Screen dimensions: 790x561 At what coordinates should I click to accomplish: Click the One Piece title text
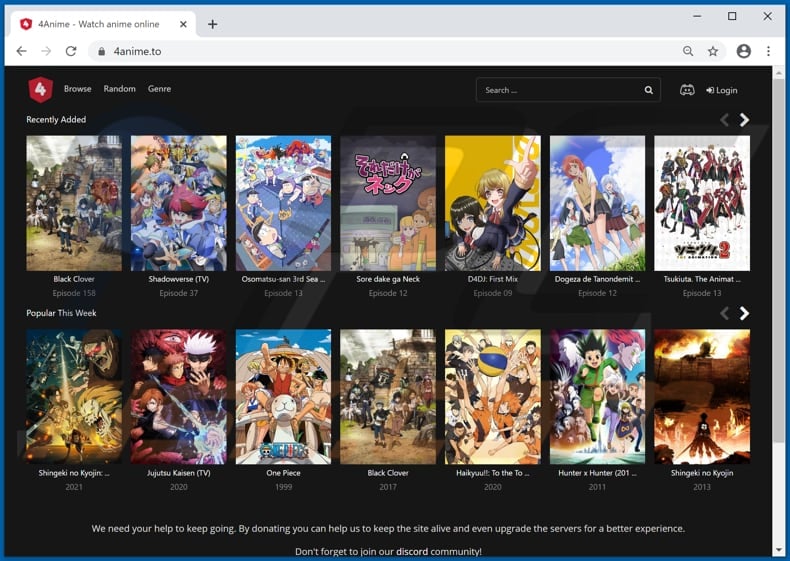tap(283, 473)
